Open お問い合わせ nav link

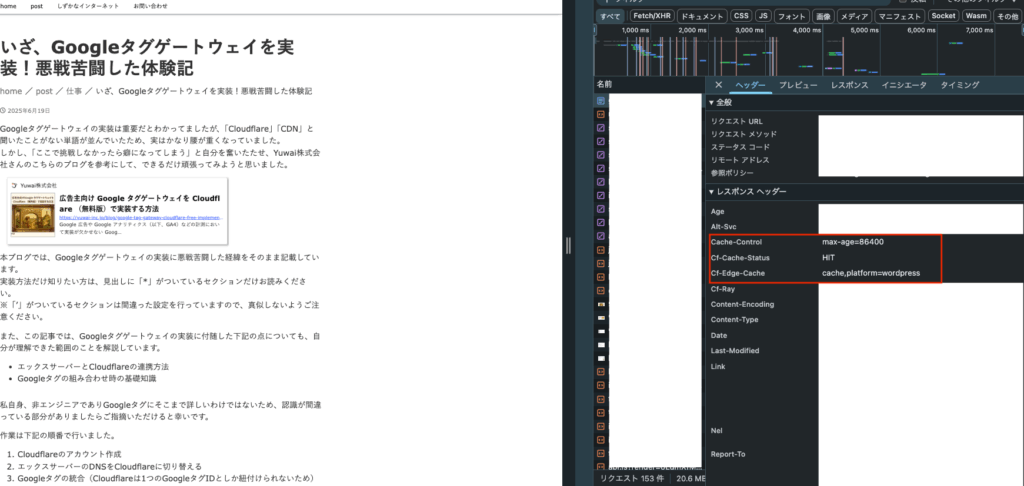click(150, 6)
